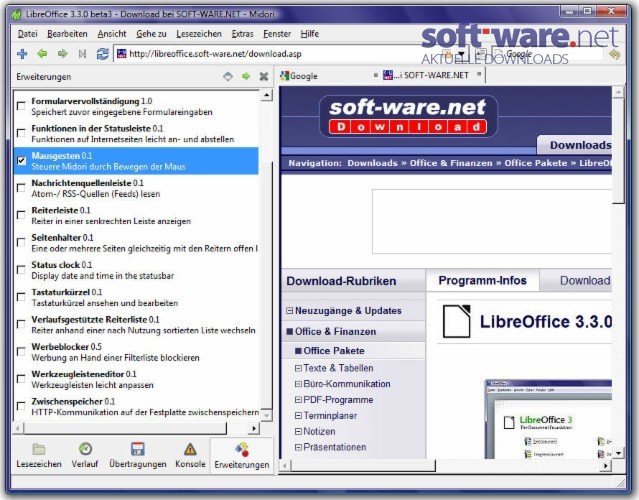Select the Erweiterungen panel button
Image resolution: width=639 pixels, height=500 pixels.
coord(242,456)
